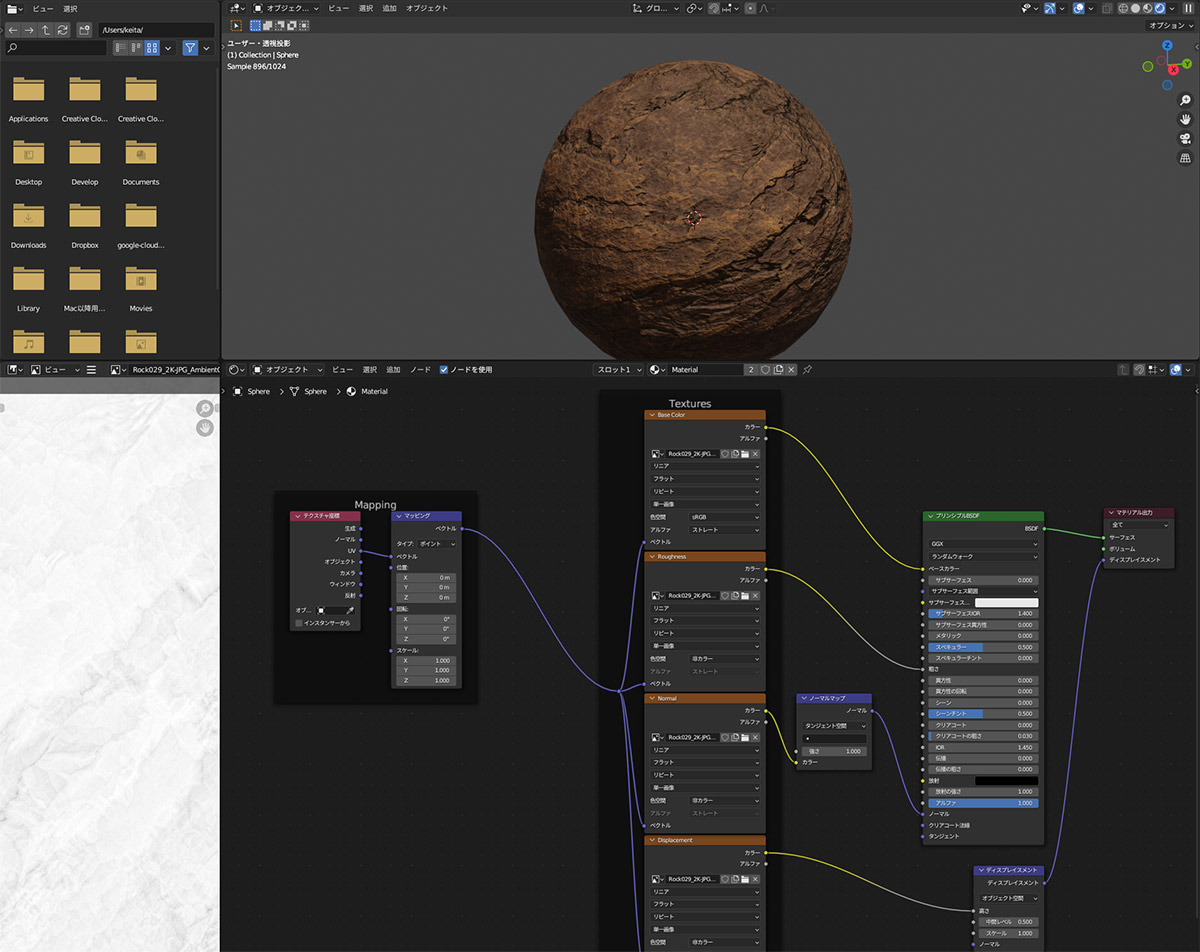Open the ノード menu in the node editor
1200x952 pixels.
[420, 369]
